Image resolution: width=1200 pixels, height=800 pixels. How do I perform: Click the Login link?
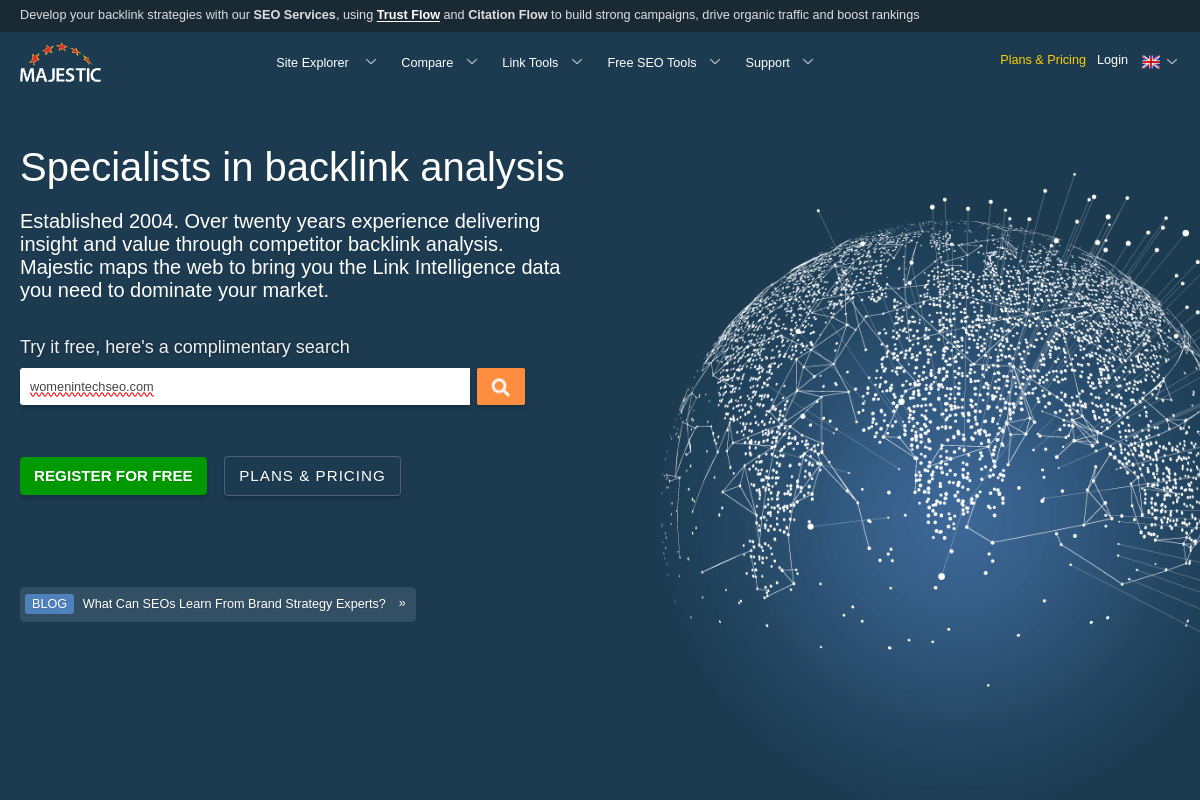[x=1112, y=60]
